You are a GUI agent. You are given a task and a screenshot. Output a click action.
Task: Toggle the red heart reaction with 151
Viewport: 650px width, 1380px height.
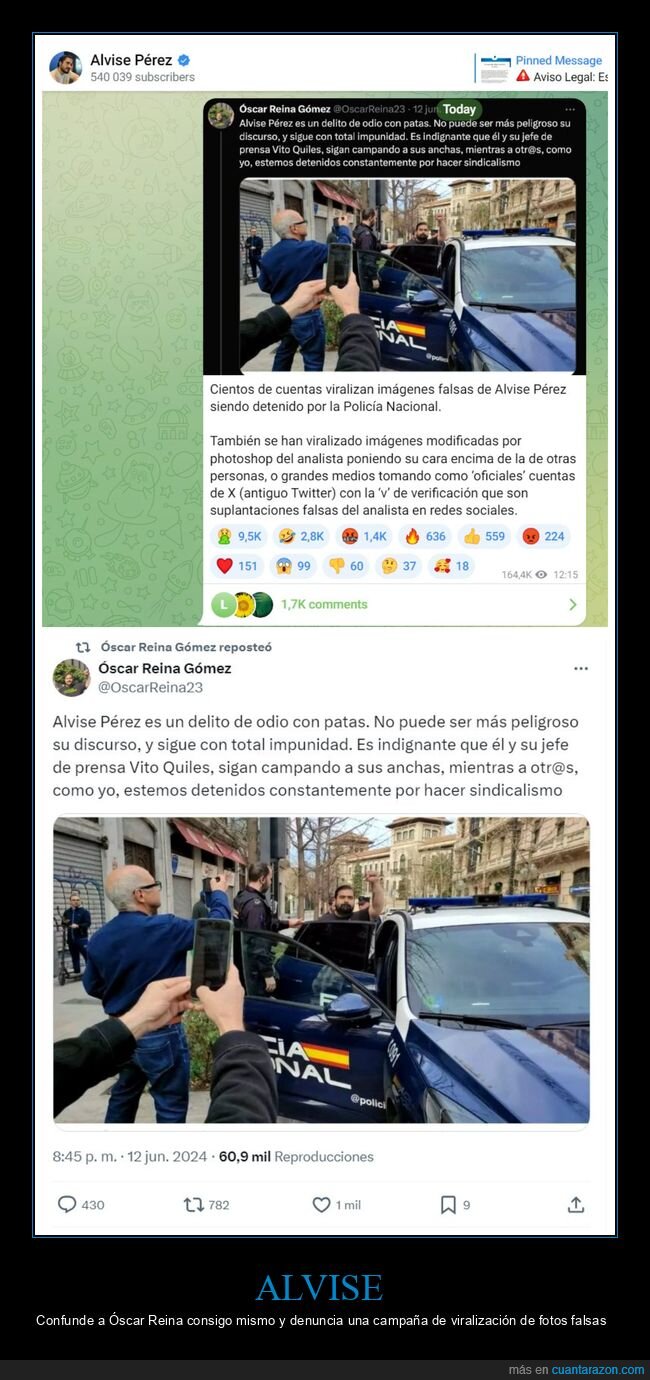pyautogui.click(x=237, y=566)
